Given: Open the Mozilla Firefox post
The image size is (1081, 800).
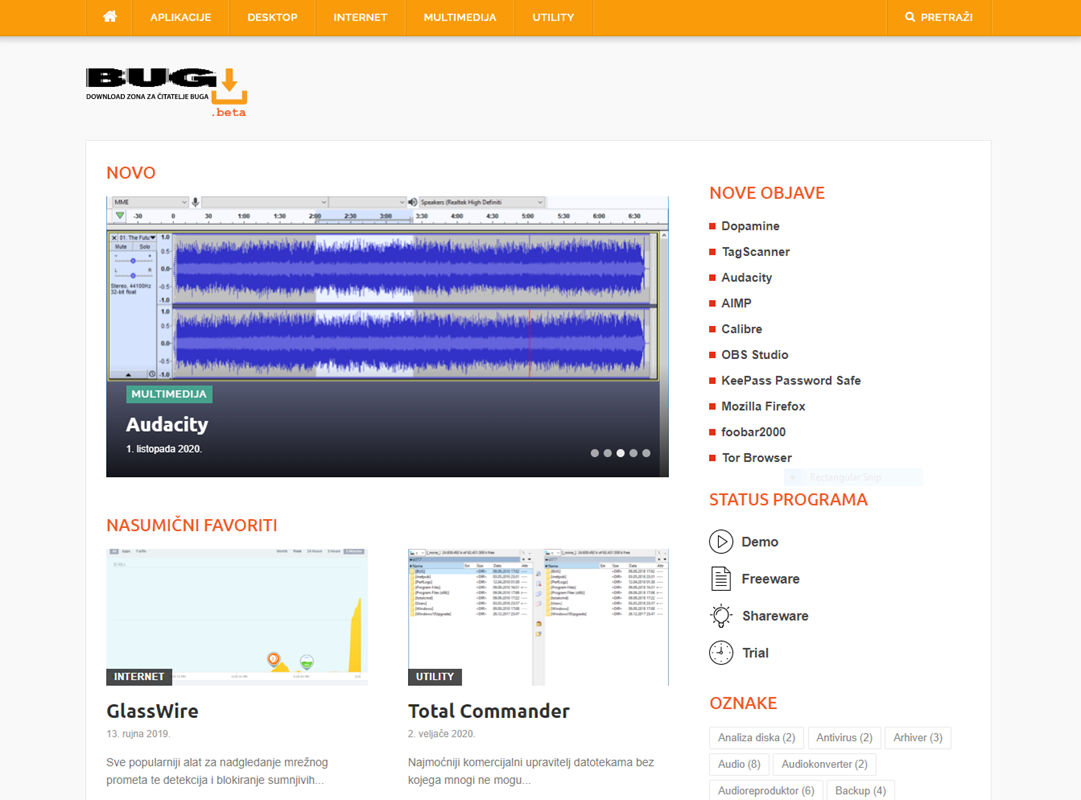Looking at the screenshot, I should click(x=763, y=406).
